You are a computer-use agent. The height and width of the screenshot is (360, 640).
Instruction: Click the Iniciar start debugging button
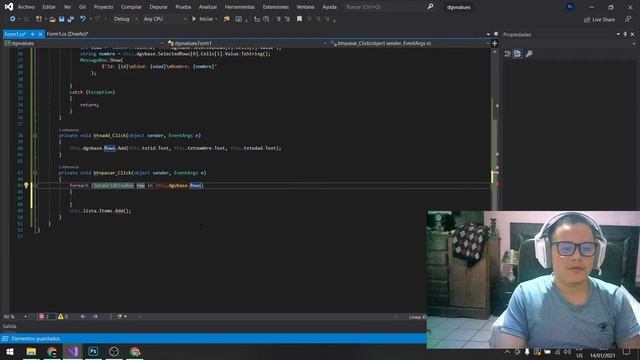[203, 19]
